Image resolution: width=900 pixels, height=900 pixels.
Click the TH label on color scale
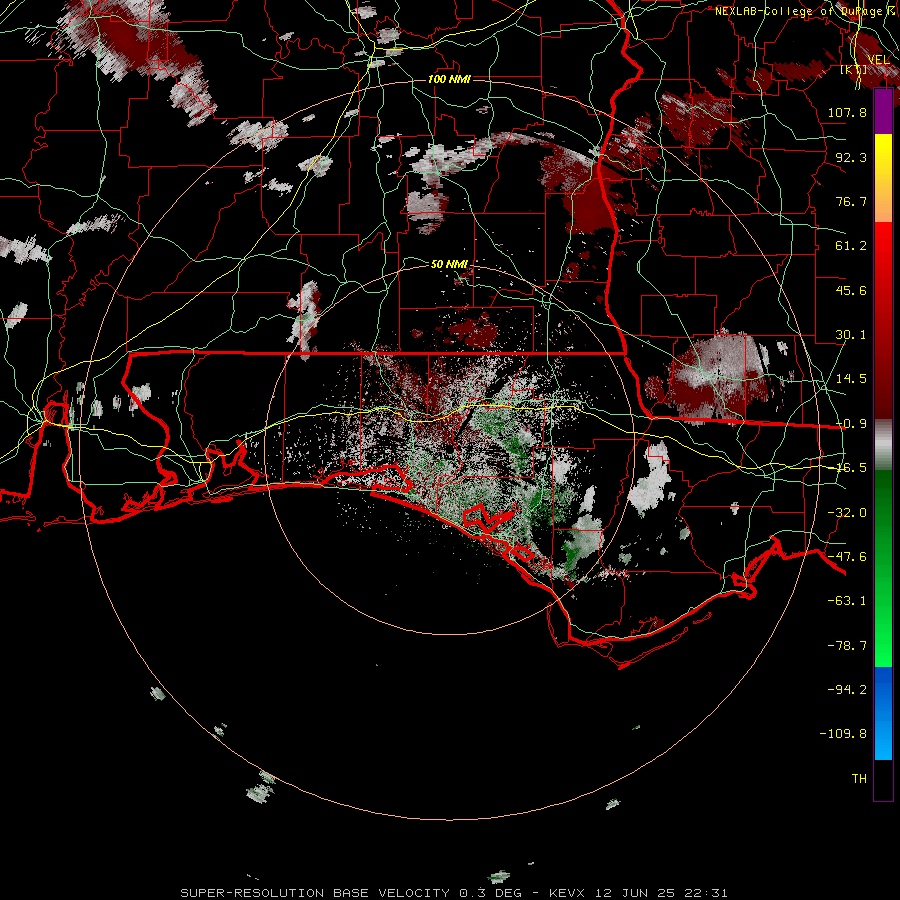pyautogui.click(x=859, y=779)
